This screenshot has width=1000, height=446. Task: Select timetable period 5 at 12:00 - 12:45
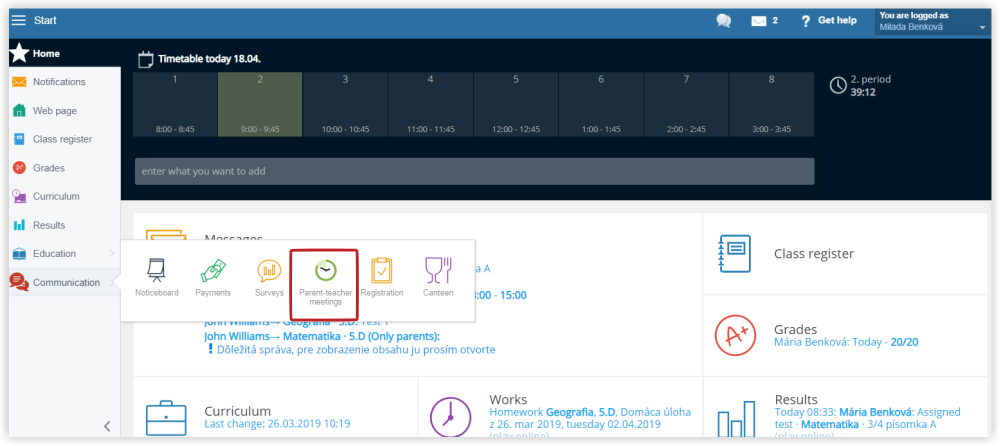click(x=516, y=104)
